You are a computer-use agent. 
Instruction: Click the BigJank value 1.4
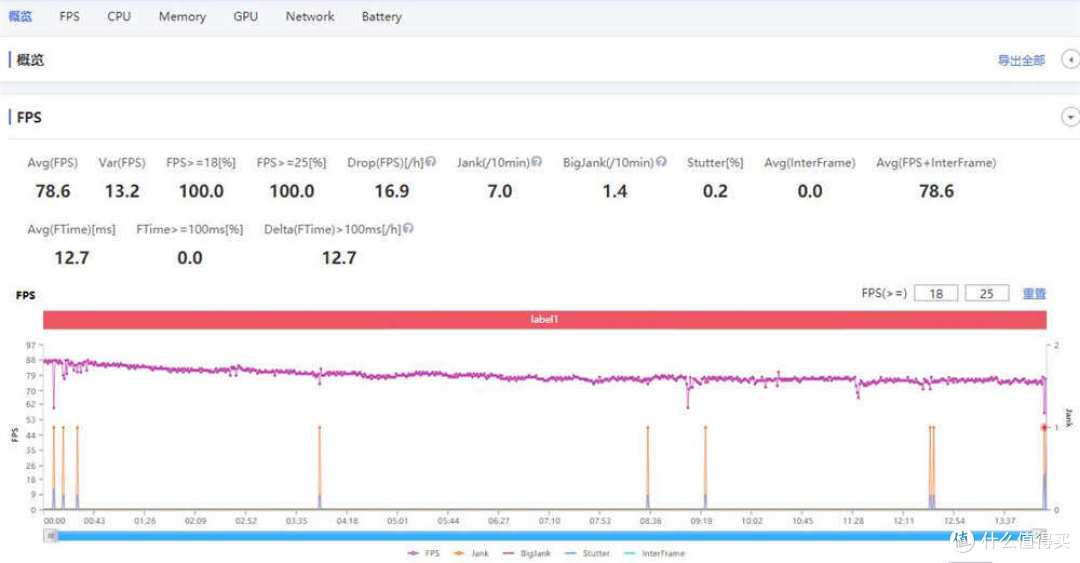pos(614,191)
